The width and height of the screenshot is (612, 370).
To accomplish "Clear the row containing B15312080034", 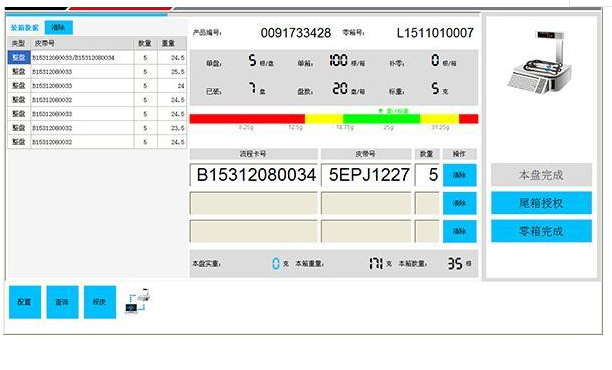I will click(x=459, y=175).
